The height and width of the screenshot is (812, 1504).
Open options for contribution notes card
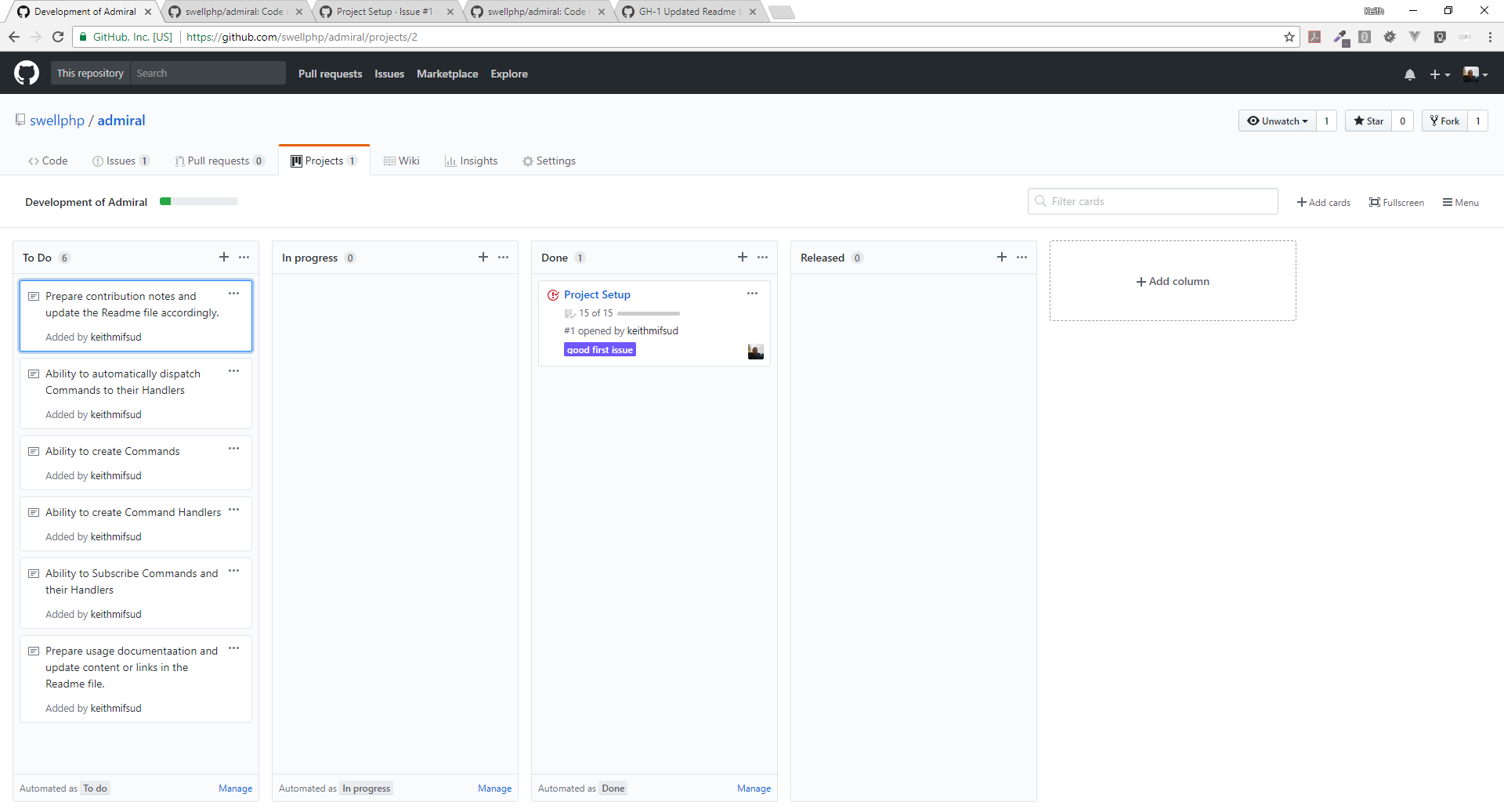(233, 294)
